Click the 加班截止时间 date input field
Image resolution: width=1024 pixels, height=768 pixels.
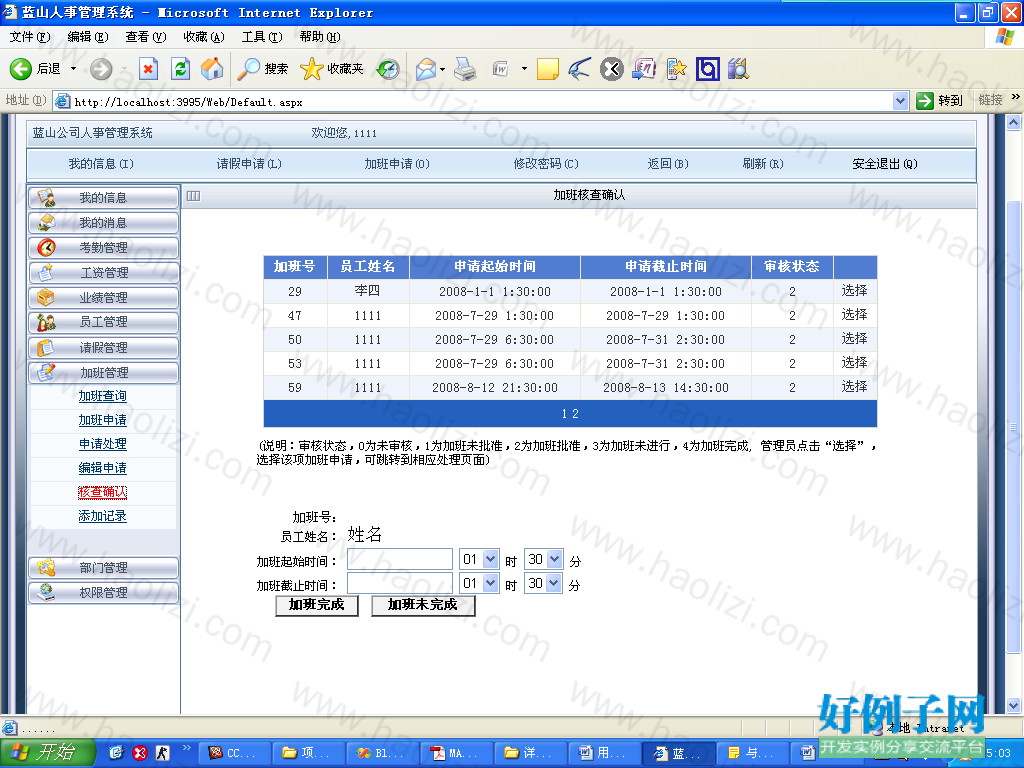point(400,583)
